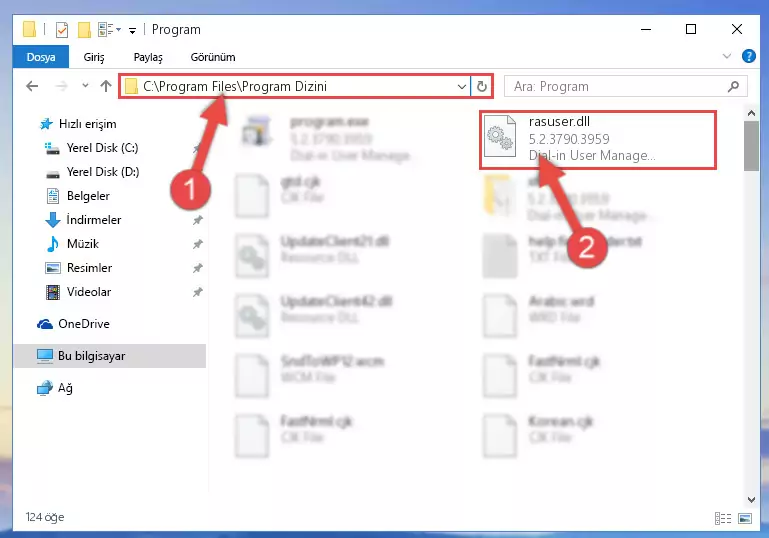Click the Yerel Disk (D:) drive icon

[52, 173]
